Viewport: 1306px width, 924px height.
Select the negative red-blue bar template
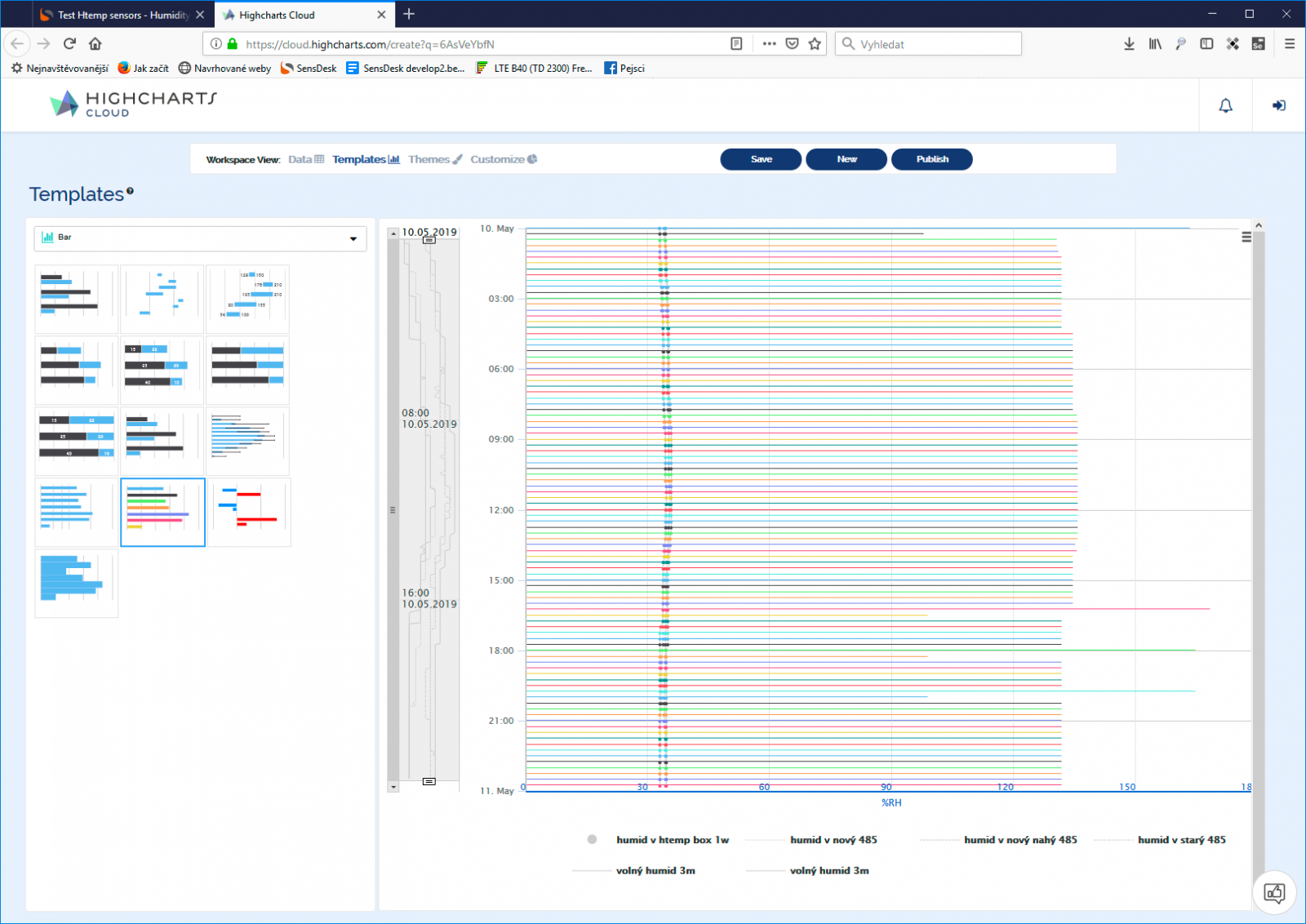tap(249, 512)
